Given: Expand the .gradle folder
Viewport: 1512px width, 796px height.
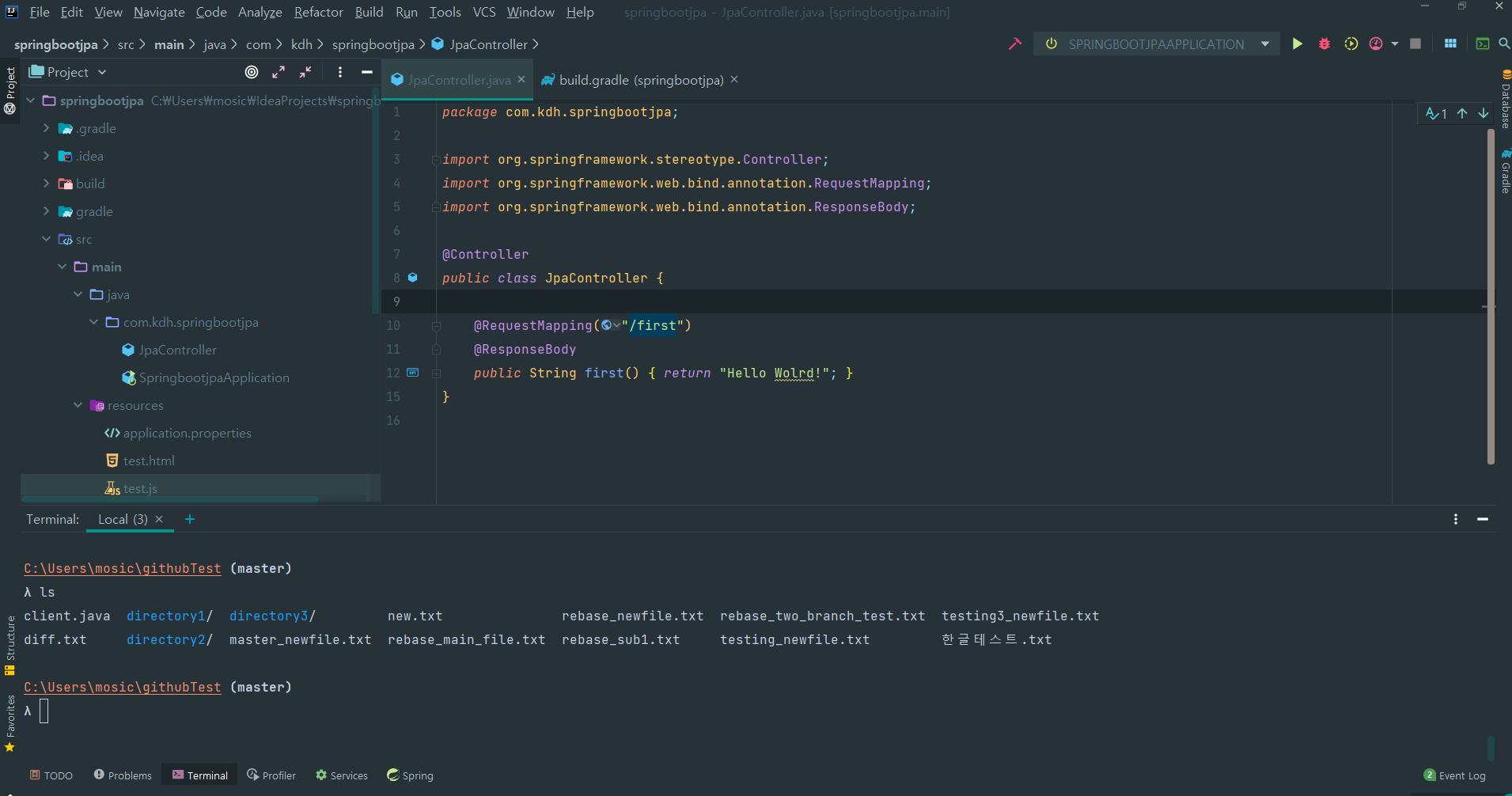Looking at the screenshot, I should pyautogui.click(x=47, y=128).
